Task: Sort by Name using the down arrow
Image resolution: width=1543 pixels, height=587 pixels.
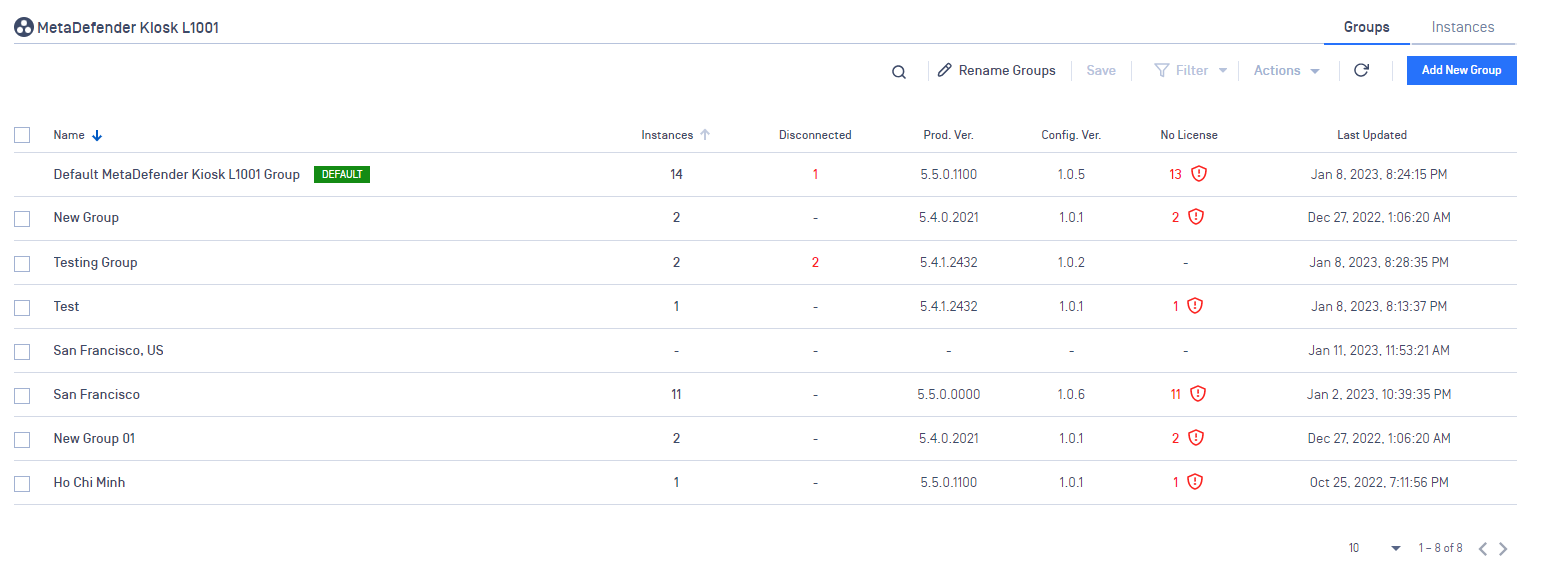Action: pyautogui.click(x=97, y=135)
